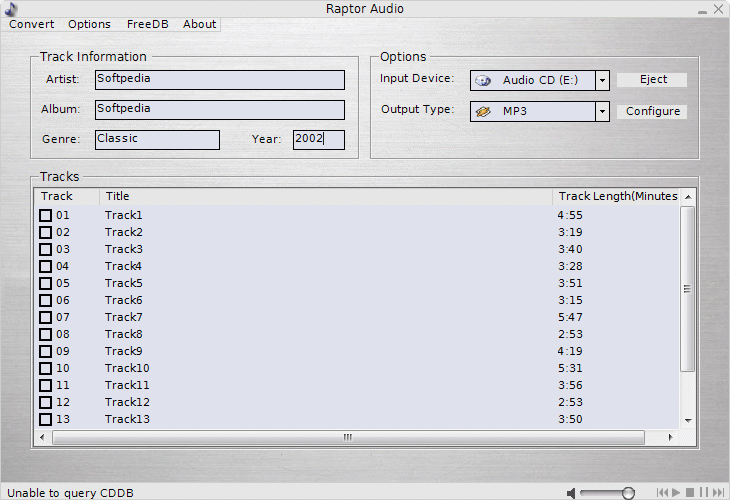Click the Album text field

[x=220, y=110]
